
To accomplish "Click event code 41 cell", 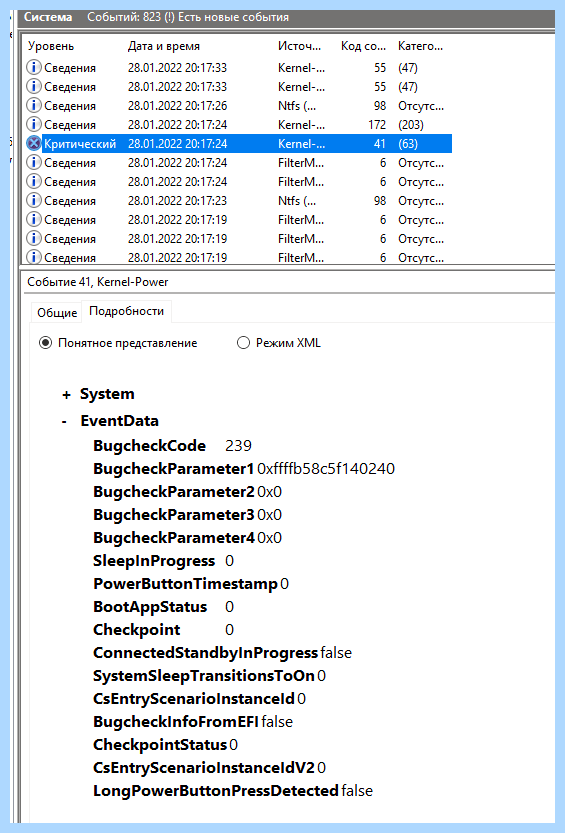I will pos(380,144).
